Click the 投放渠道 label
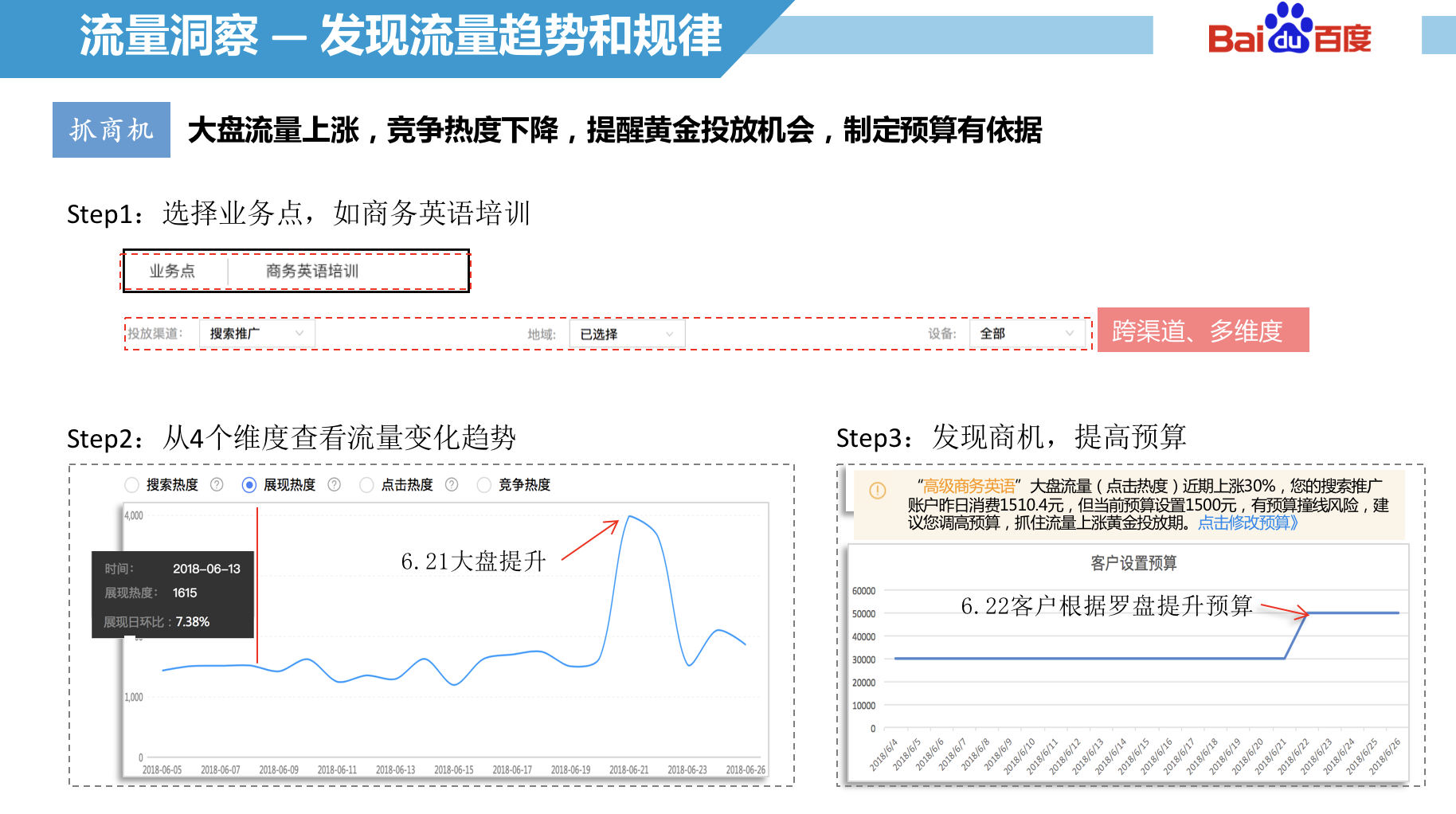This screenshot has height=814, width=1456. (x=155, y=334)
